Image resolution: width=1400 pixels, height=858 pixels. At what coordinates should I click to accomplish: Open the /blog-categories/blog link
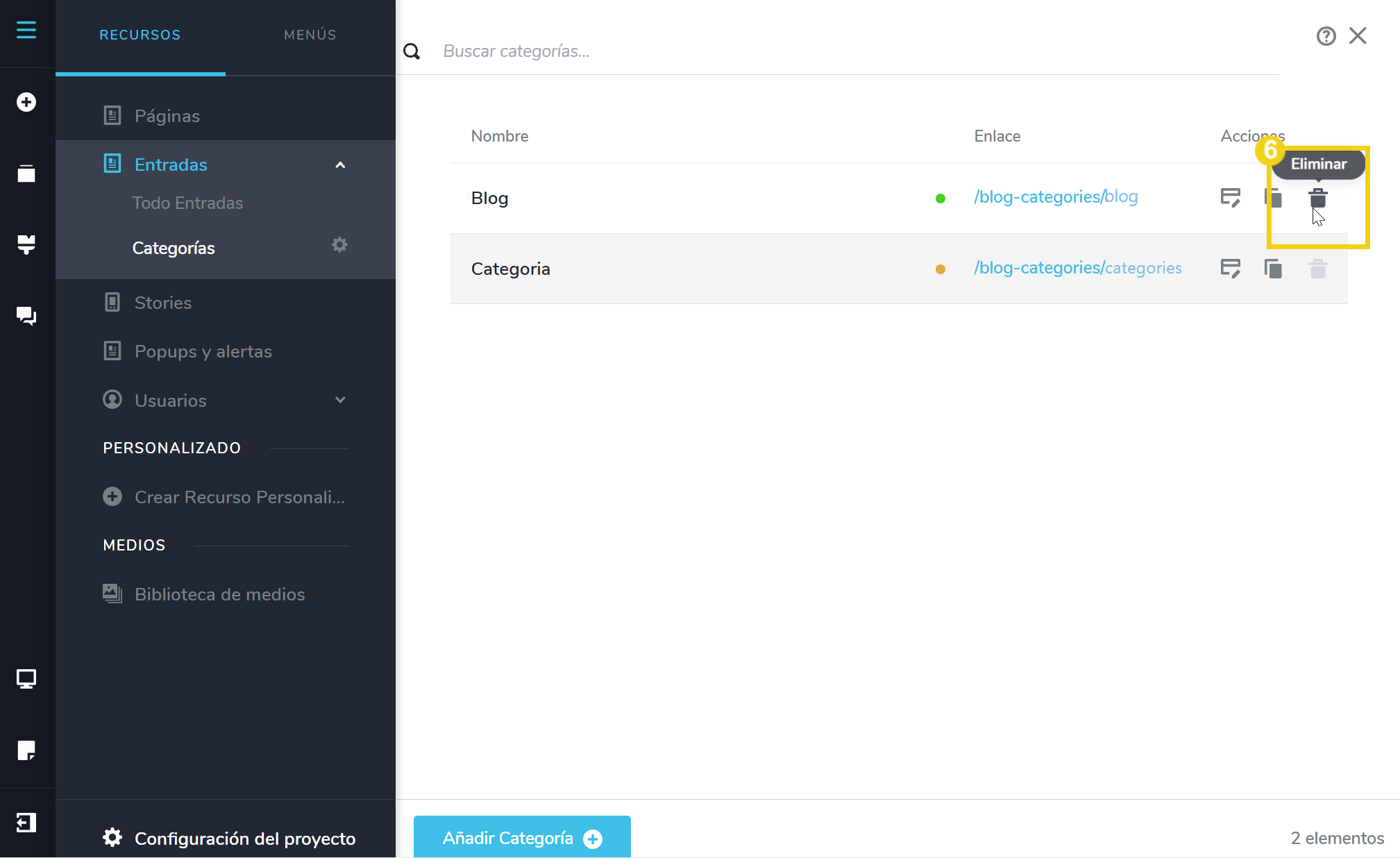(x=1056, y=197)
